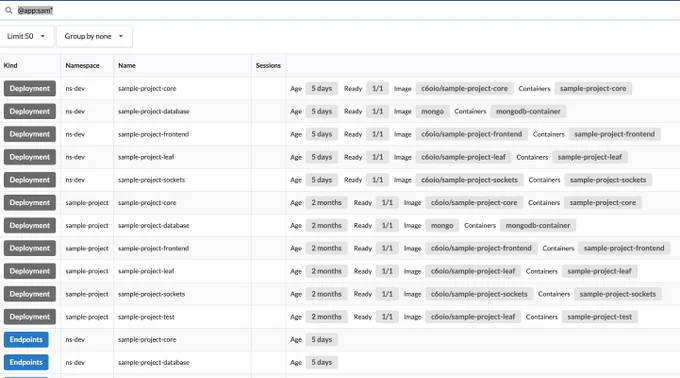The image size is (680, 378).
Task: Click Deployment badge for ns-dev sample-project-sockets
Action: pyautogui.click(x=30, y=180)
